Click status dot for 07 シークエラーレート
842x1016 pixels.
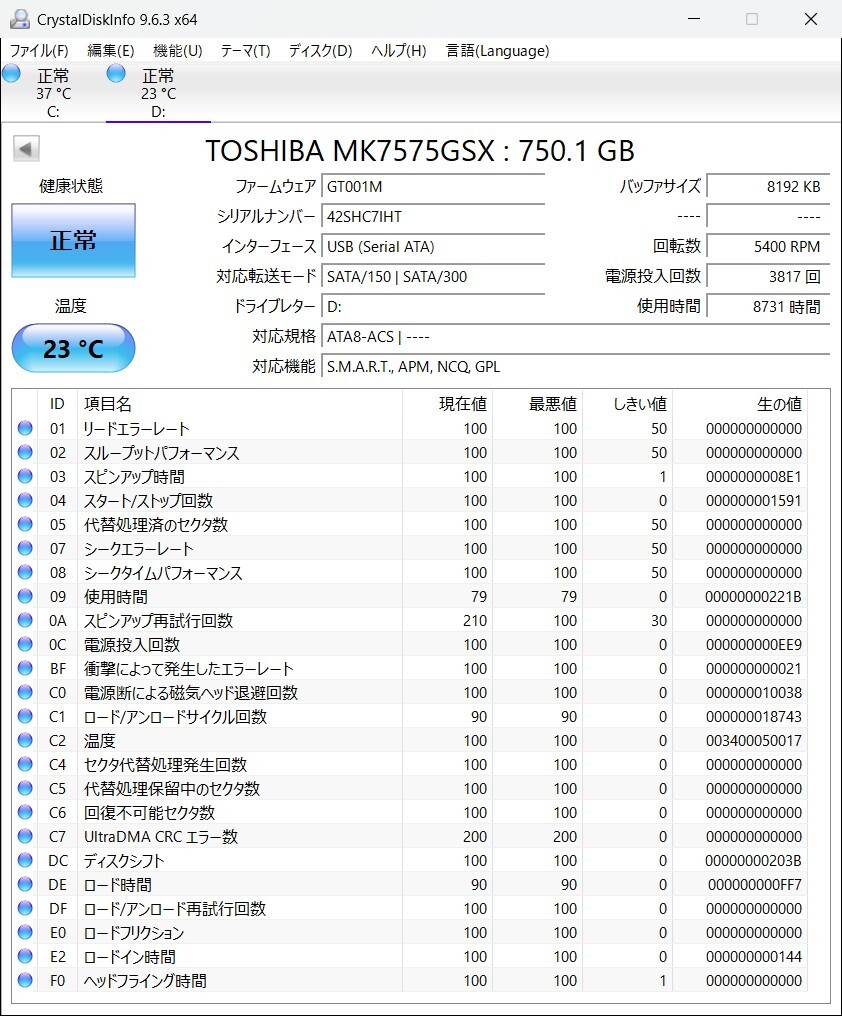click(25, 548)
